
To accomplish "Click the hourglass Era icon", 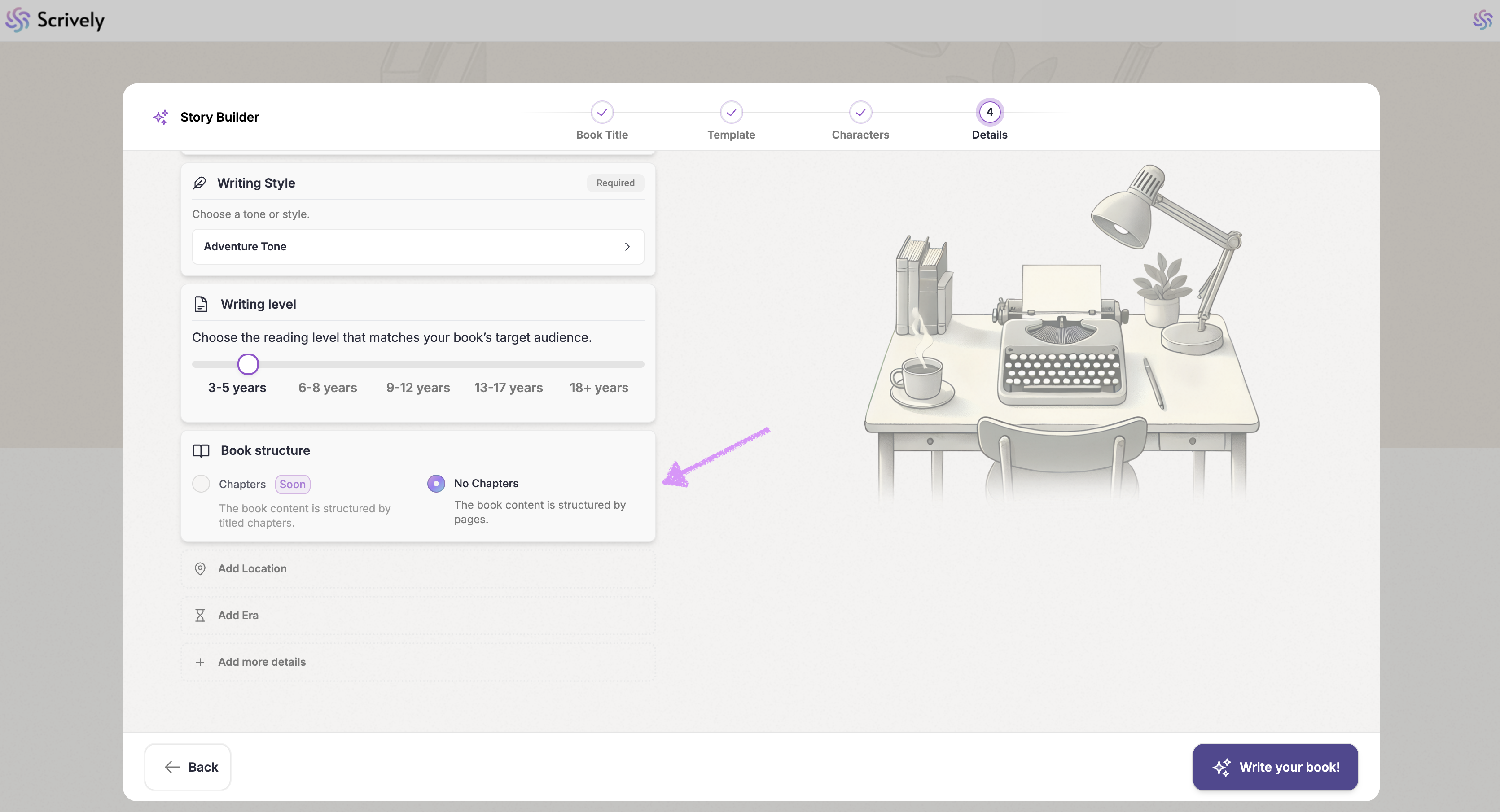I will (x=200, y=615).
